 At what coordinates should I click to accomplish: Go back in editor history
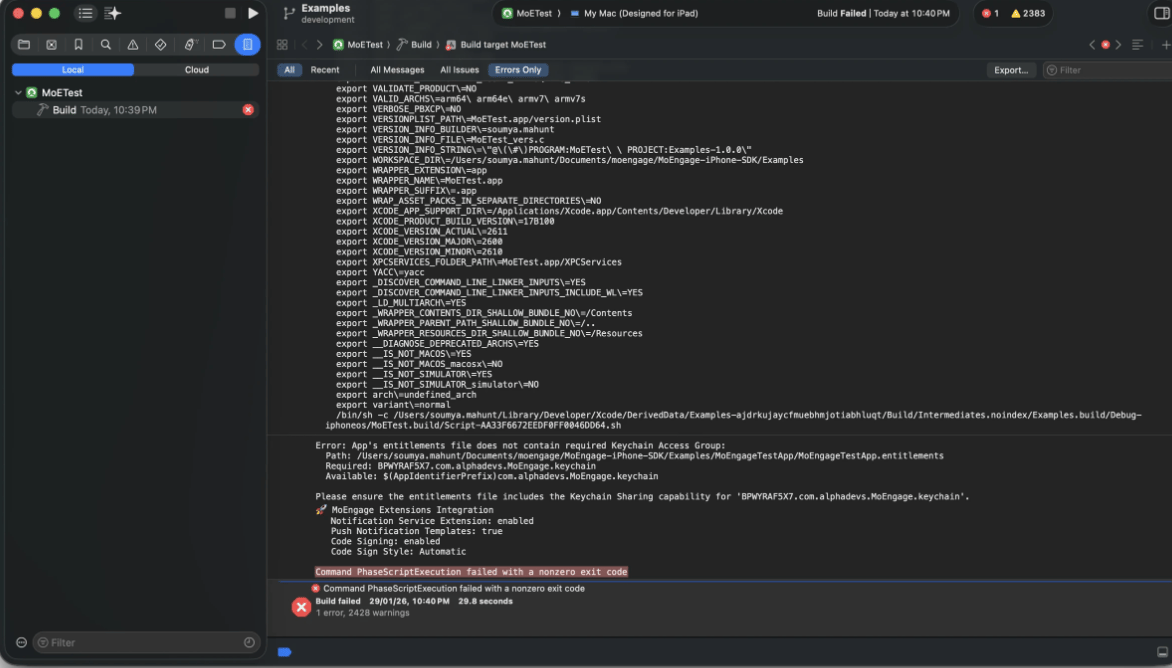pyautogui.click(x=304, y=45)
